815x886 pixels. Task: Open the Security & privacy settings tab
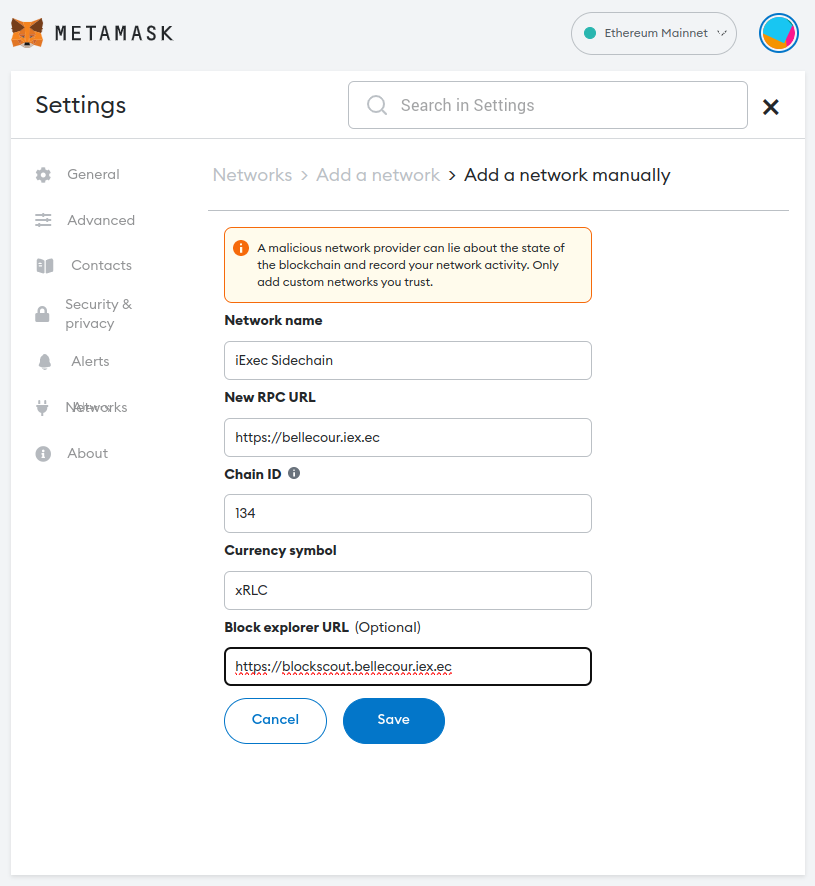point(98,314)
